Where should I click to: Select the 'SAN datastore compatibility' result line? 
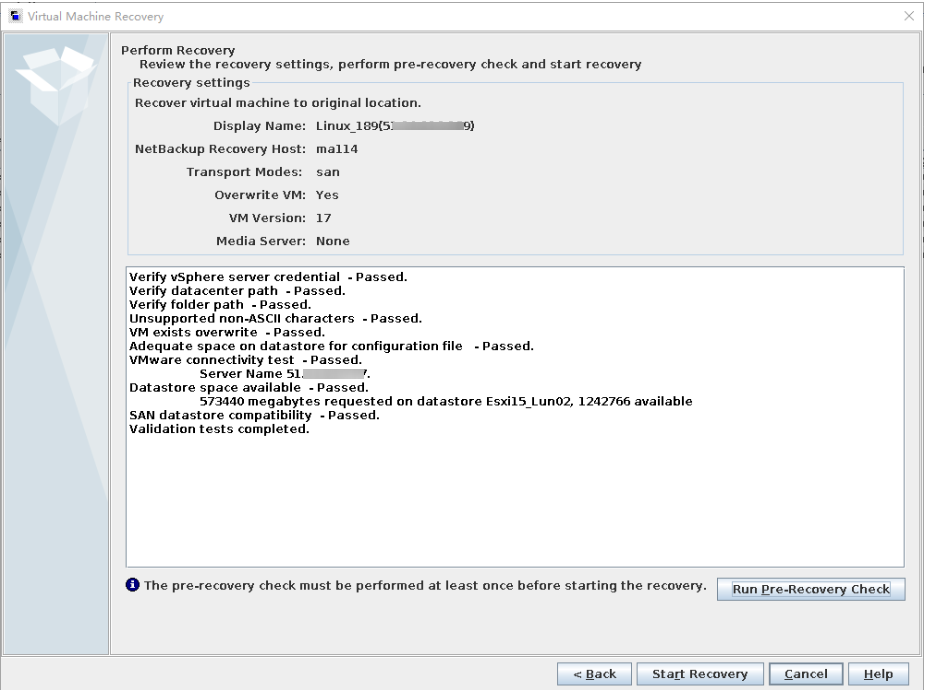(254, 416)
